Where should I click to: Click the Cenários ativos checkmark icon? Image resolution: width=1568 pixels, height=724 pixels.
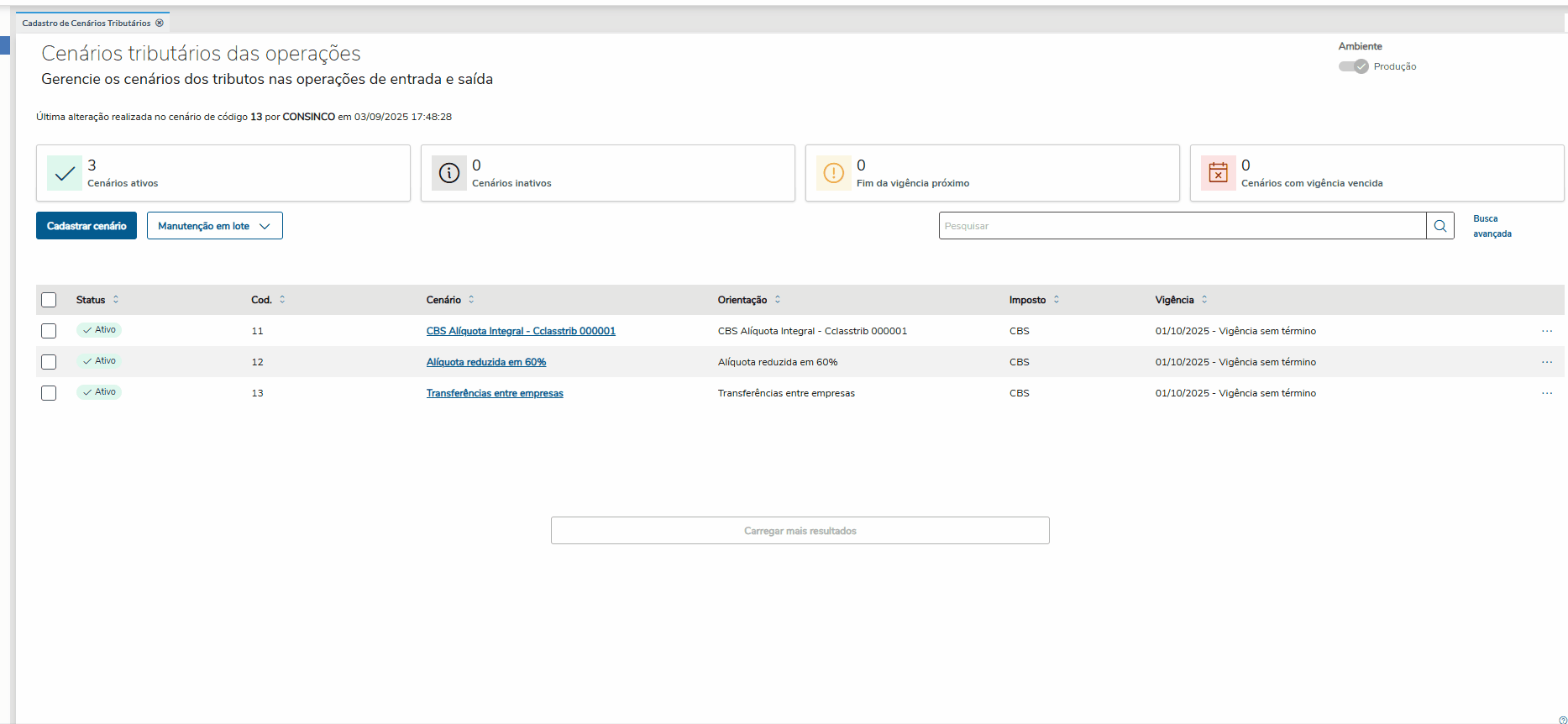coord(65,173)
